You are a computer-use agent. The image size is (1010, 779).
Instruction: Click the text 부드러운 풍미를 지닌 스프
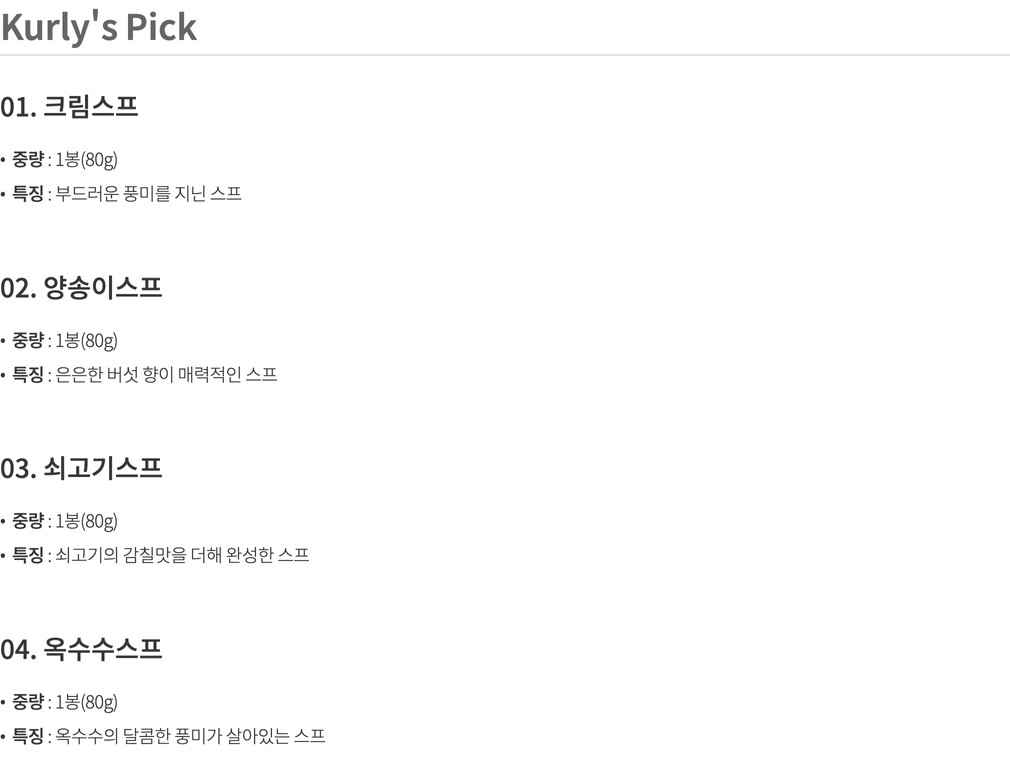click(x=148, y=193)
